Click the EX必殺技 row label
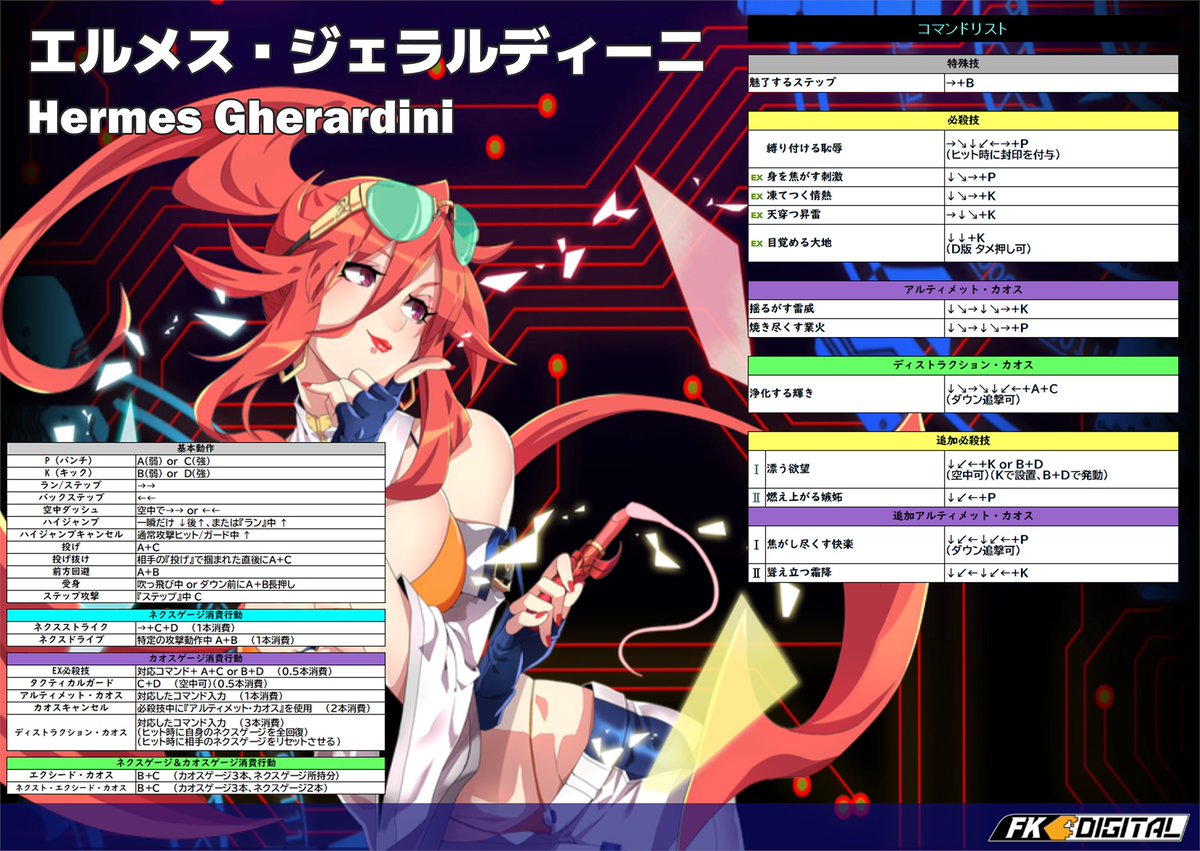Image resolution: width=1200 pixels, height=851 pixels. coord(70,671)
